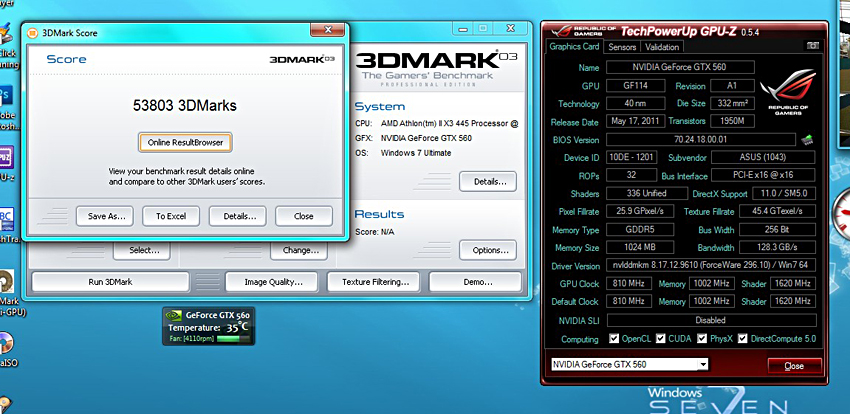Click Details... in the 3DMark Score window
Viewport: 850px width, 414px height.
coord(237,216)
